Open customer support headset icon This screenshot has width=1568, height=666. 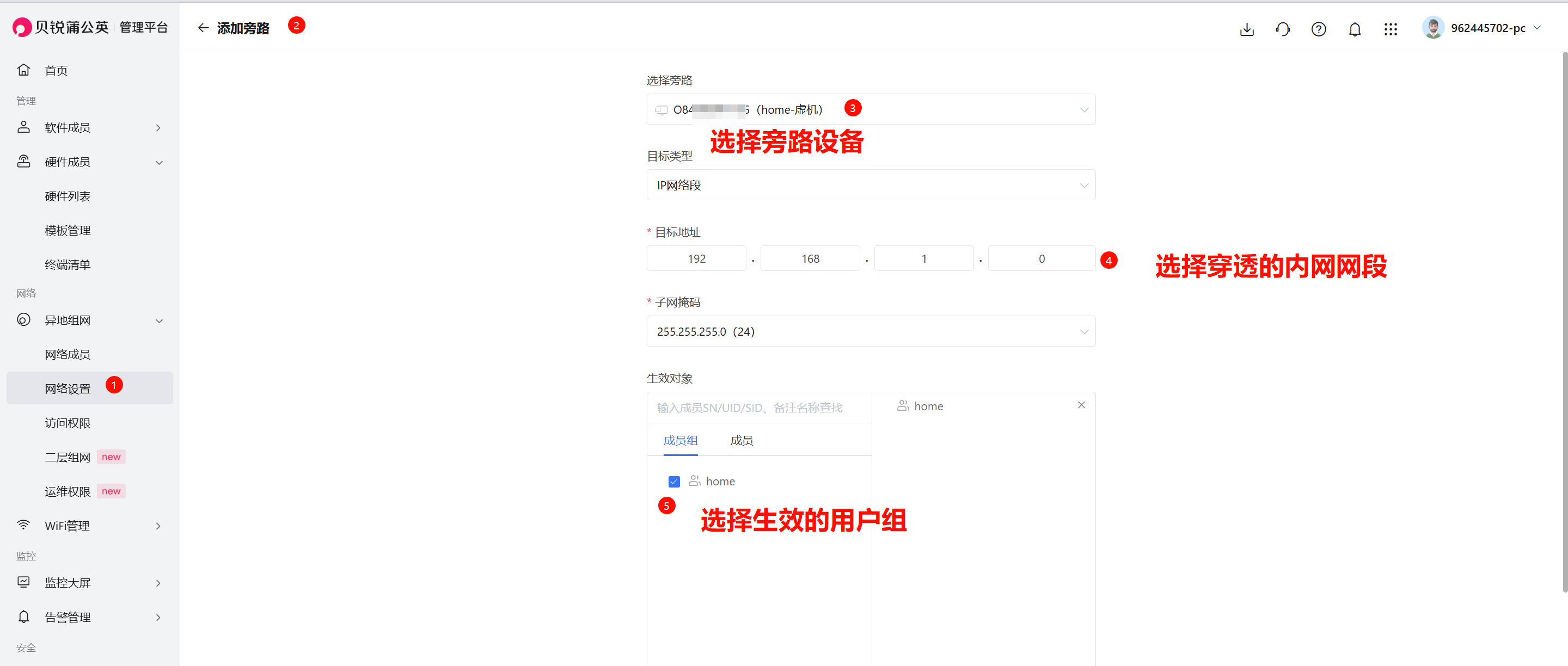coord(1282,29)
